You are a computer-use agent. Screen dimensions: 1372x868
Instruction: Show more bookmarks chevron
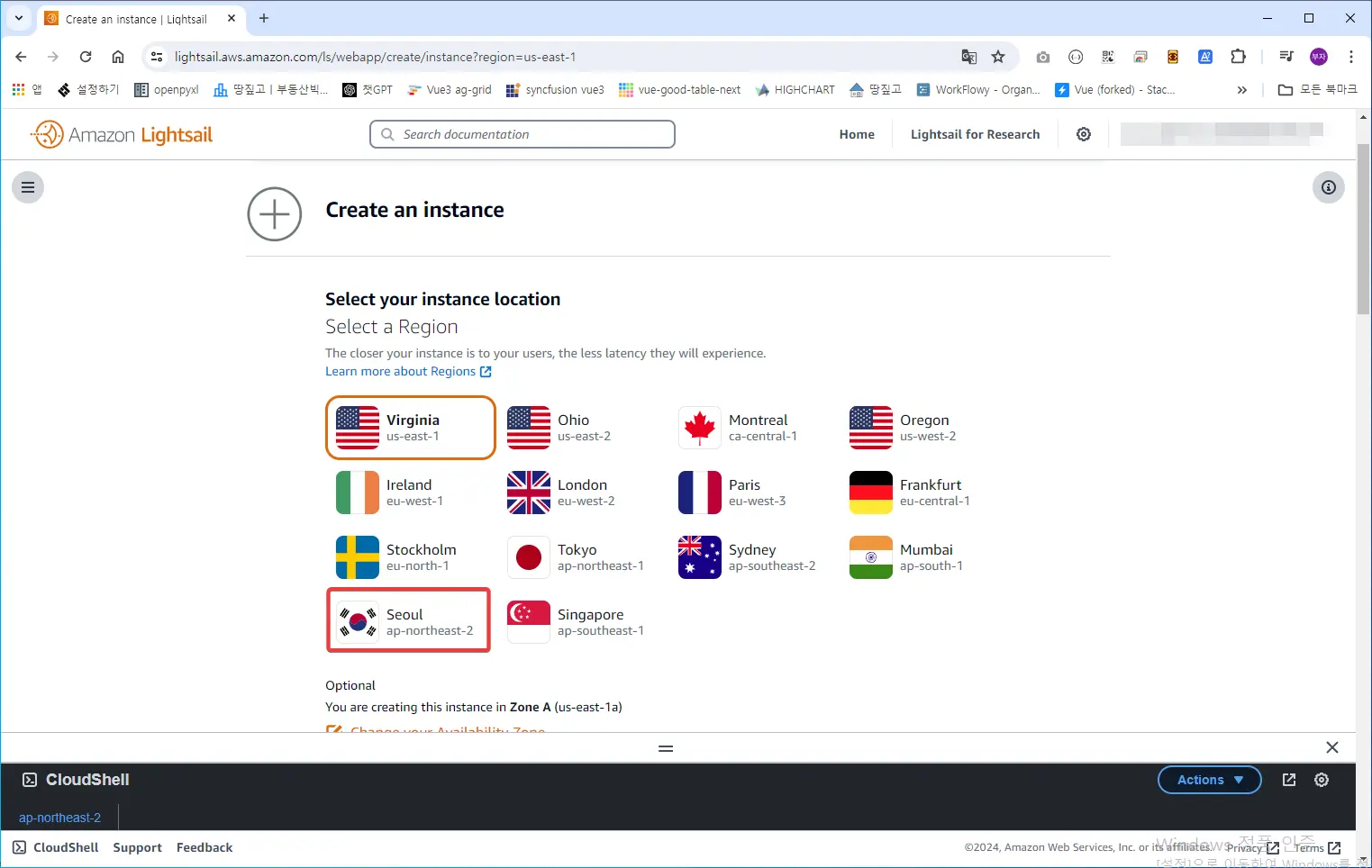1242,89
